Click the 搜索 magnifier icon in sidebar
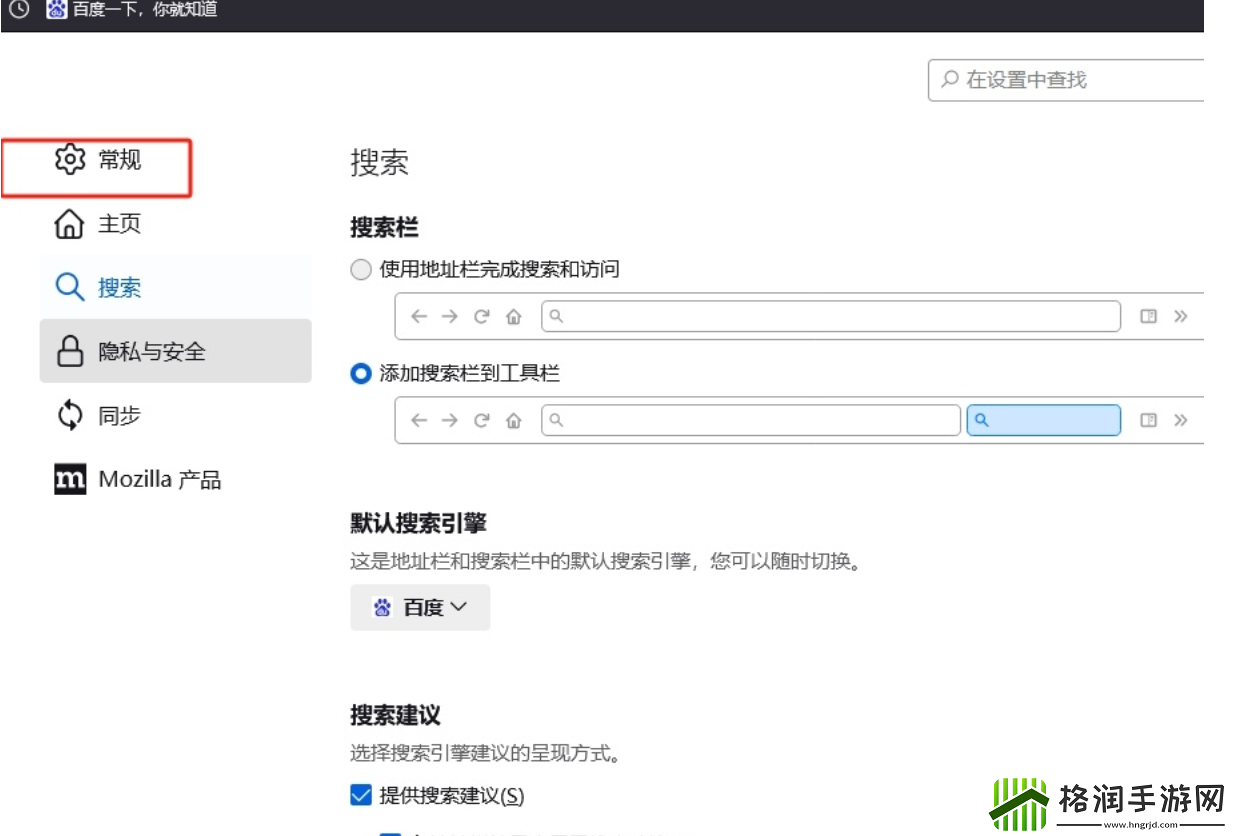The width and height of the screenshot is (1235, 836). tap(68, 287)
